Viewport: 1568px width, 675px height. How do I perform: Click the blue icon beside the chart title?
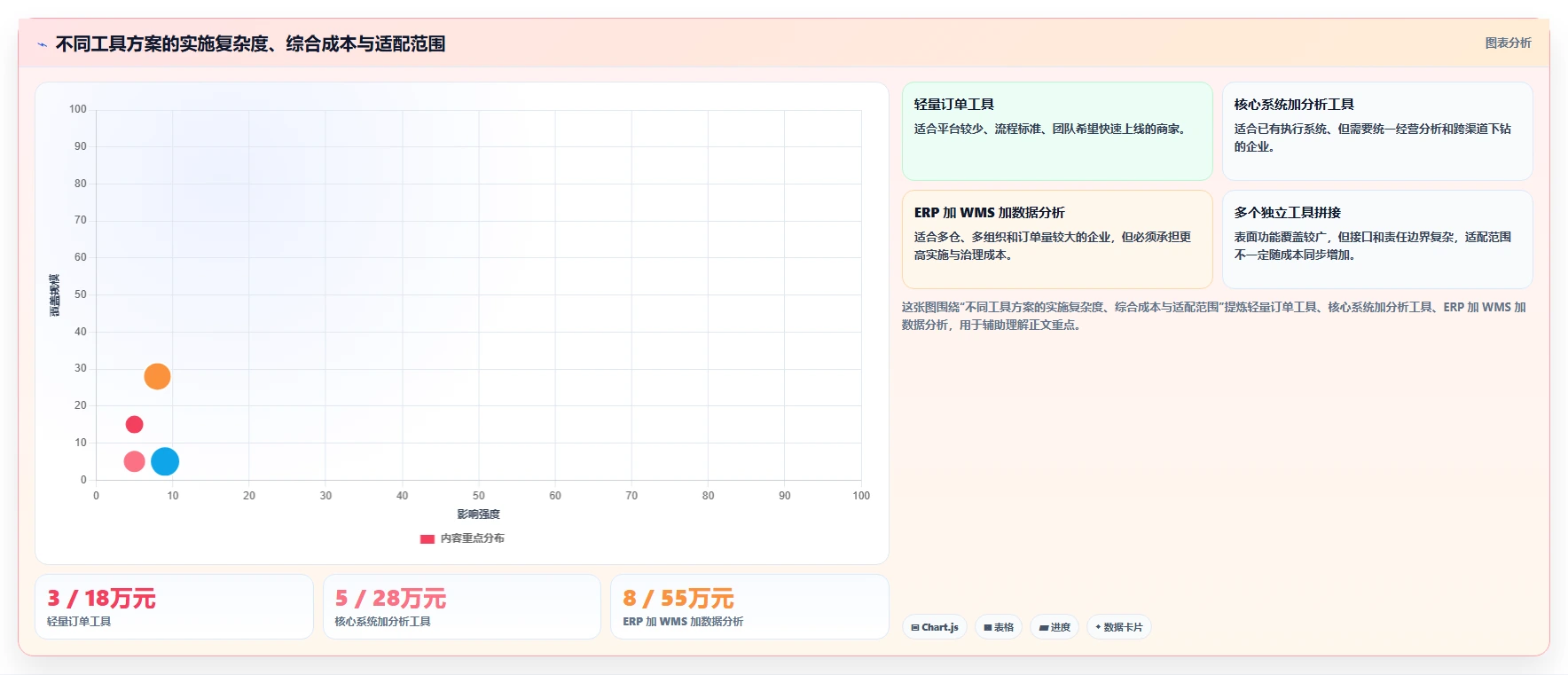pos(42,44)
